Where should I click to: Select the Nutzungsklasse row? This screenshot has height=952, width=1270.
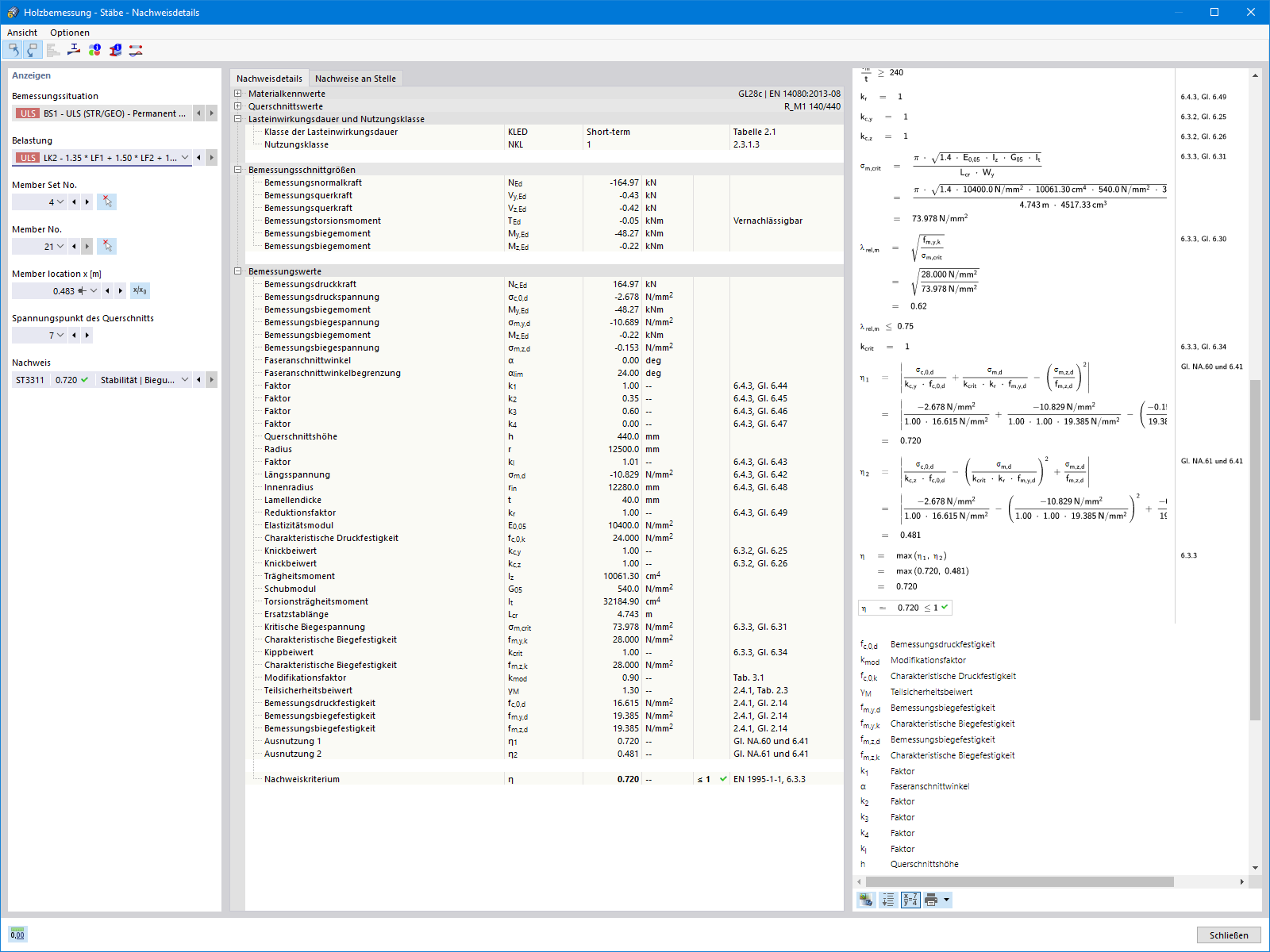pyautogui.click(x=545, y=144)
